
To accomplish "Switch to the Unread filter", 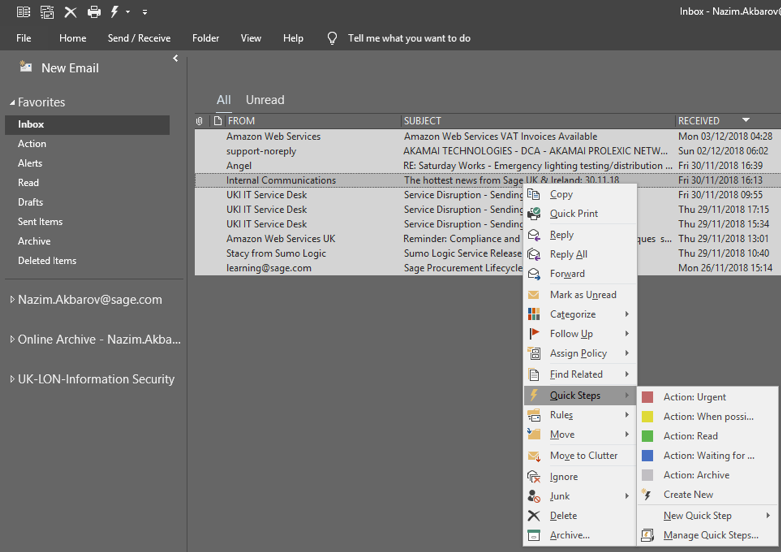I will pos(265,100).
